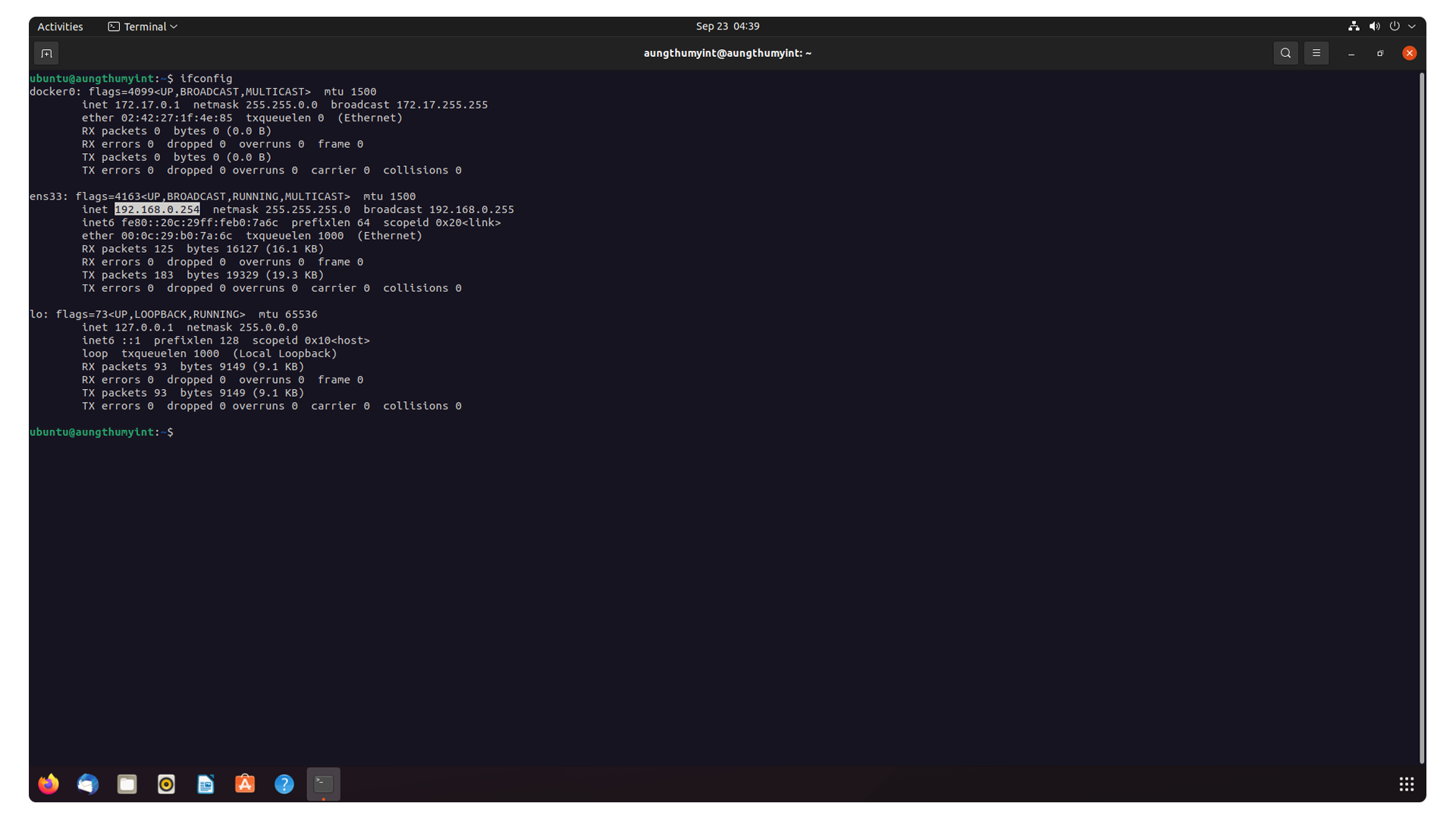The height and width of the screenshot is (819, 1456).
Task: Show all applications grid
Action: point(1407,784)
